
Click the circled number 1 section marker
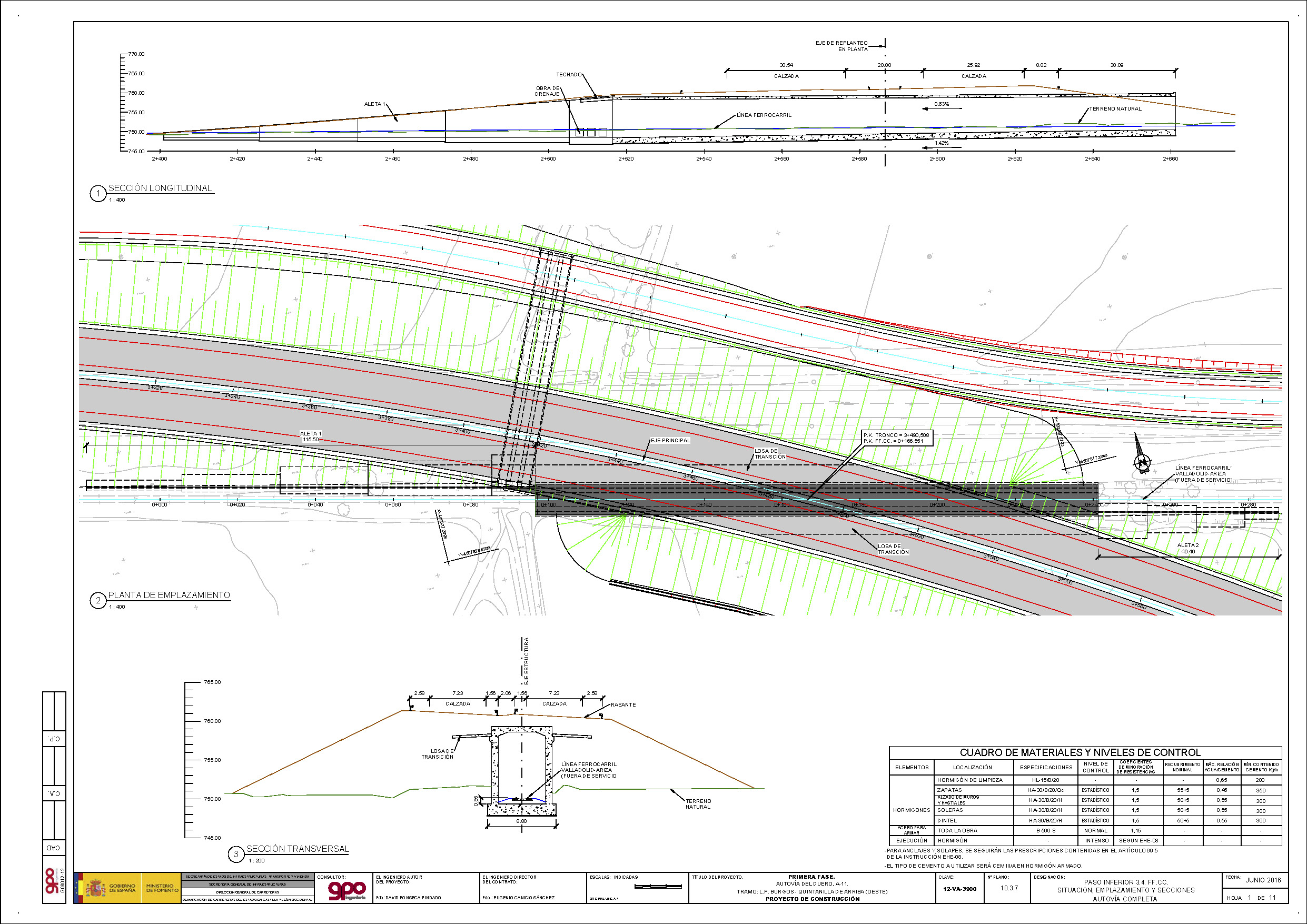pyautogui.click(x=98, y=194)
